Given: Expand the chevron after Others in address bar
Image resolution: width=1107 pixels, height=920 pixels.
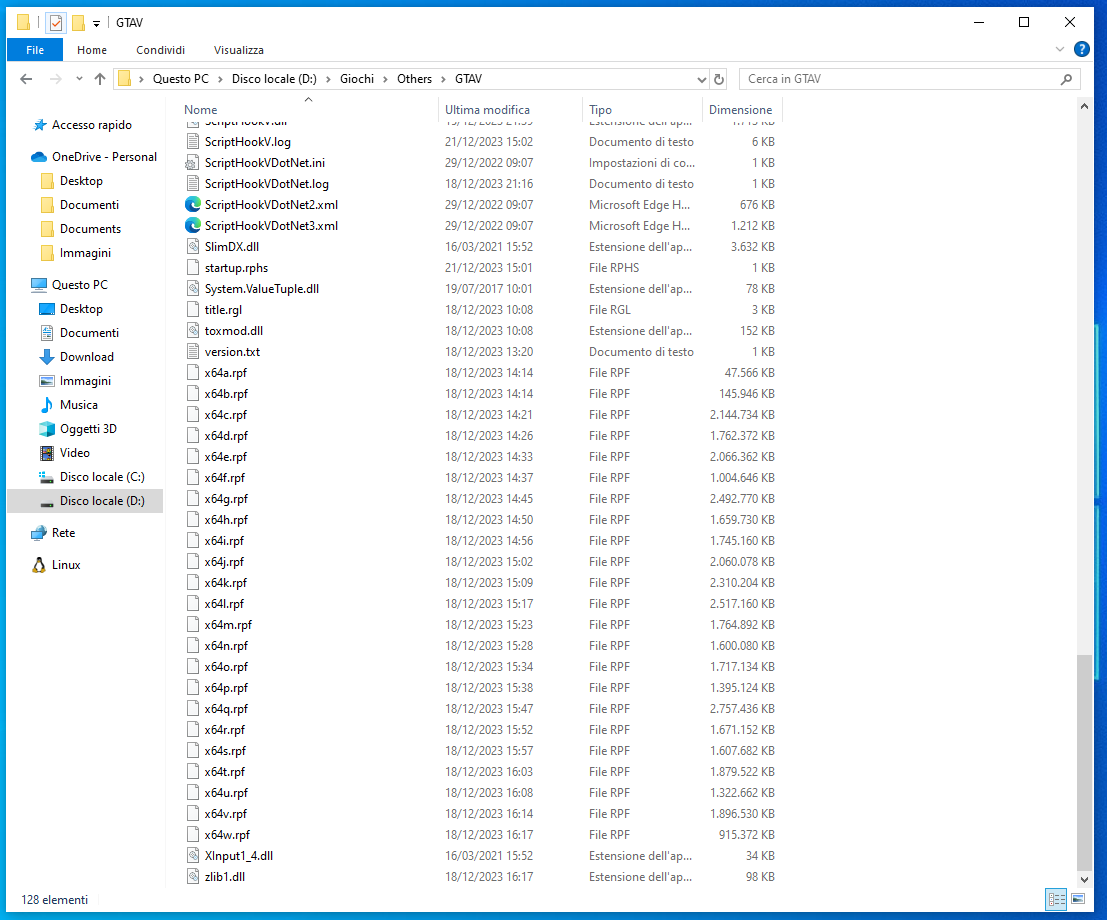Looking at the screenshot, I should [443, 79].
